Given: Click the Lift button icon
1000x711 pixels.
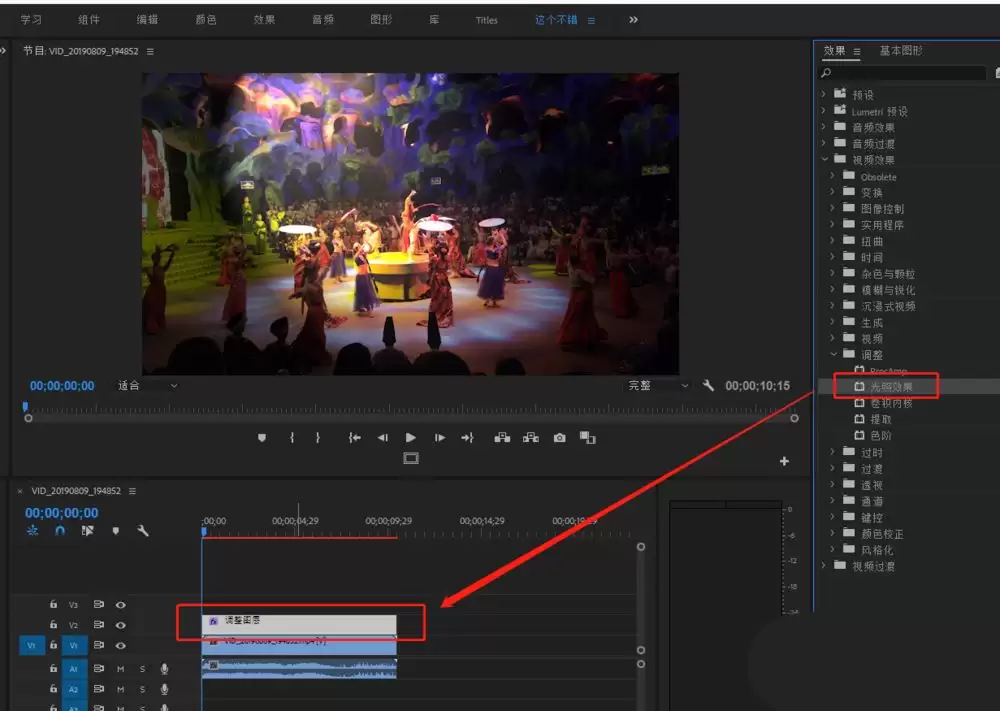Looking at the screenshot, I should (502, 437).
